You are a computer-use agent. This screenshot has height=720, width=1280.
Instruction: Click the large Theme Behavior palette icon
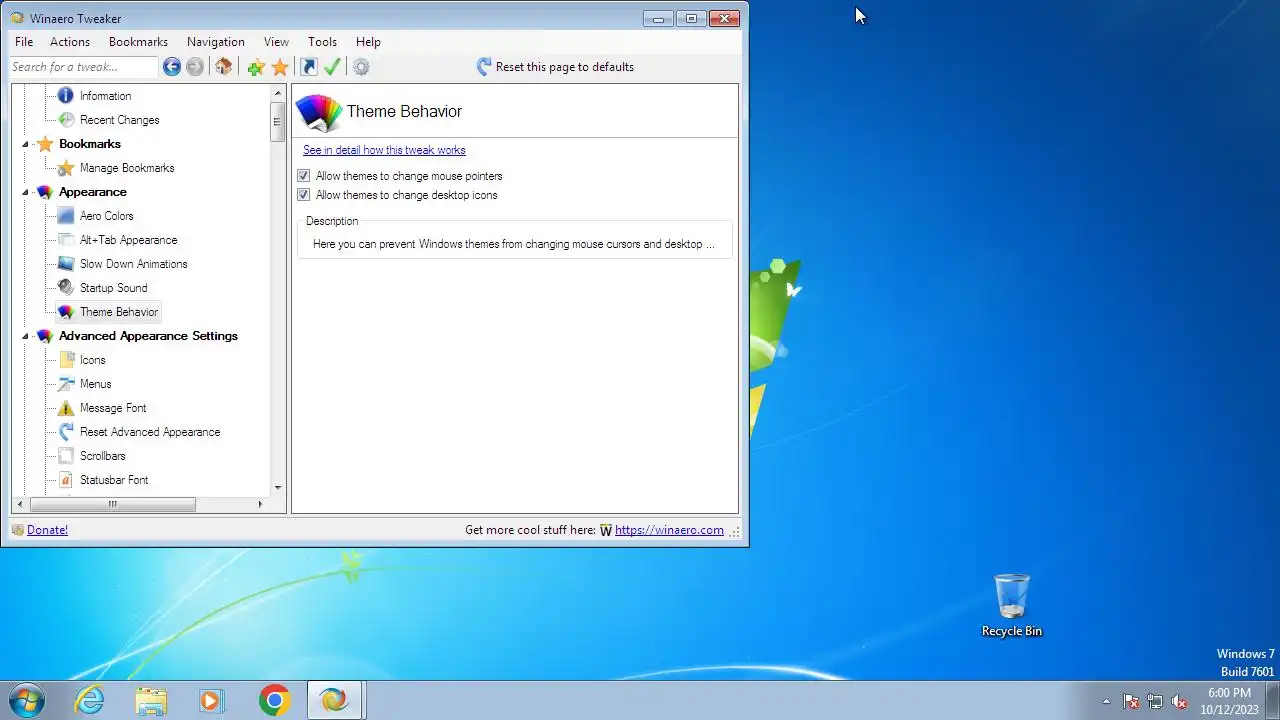[x=319, y=112]
